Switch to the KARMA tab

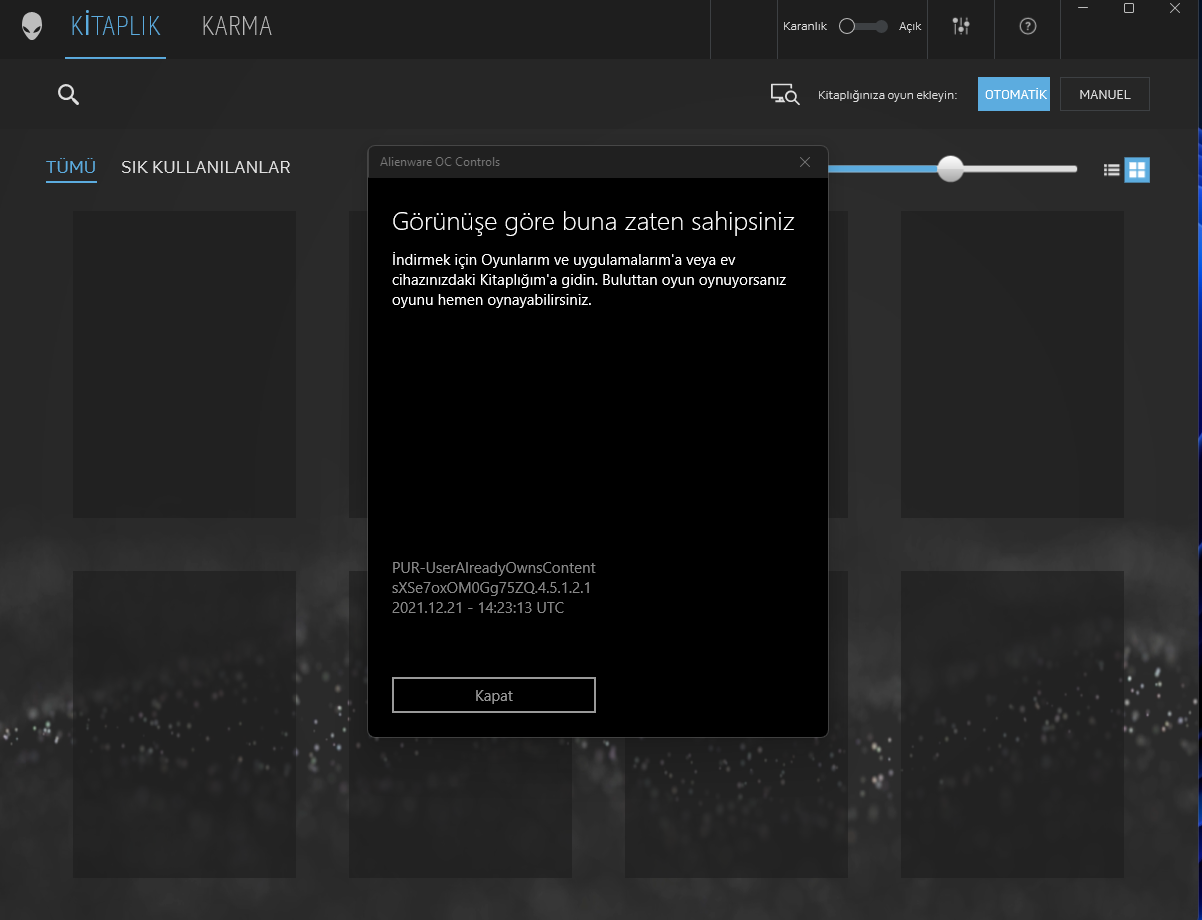[237, 26]
